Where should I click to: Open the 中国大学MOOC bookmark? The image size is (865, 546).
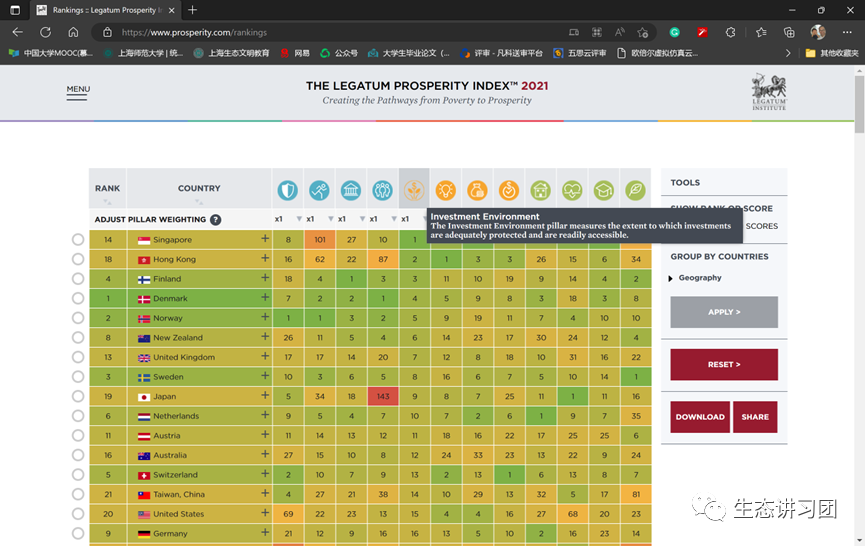coord(51,53)
